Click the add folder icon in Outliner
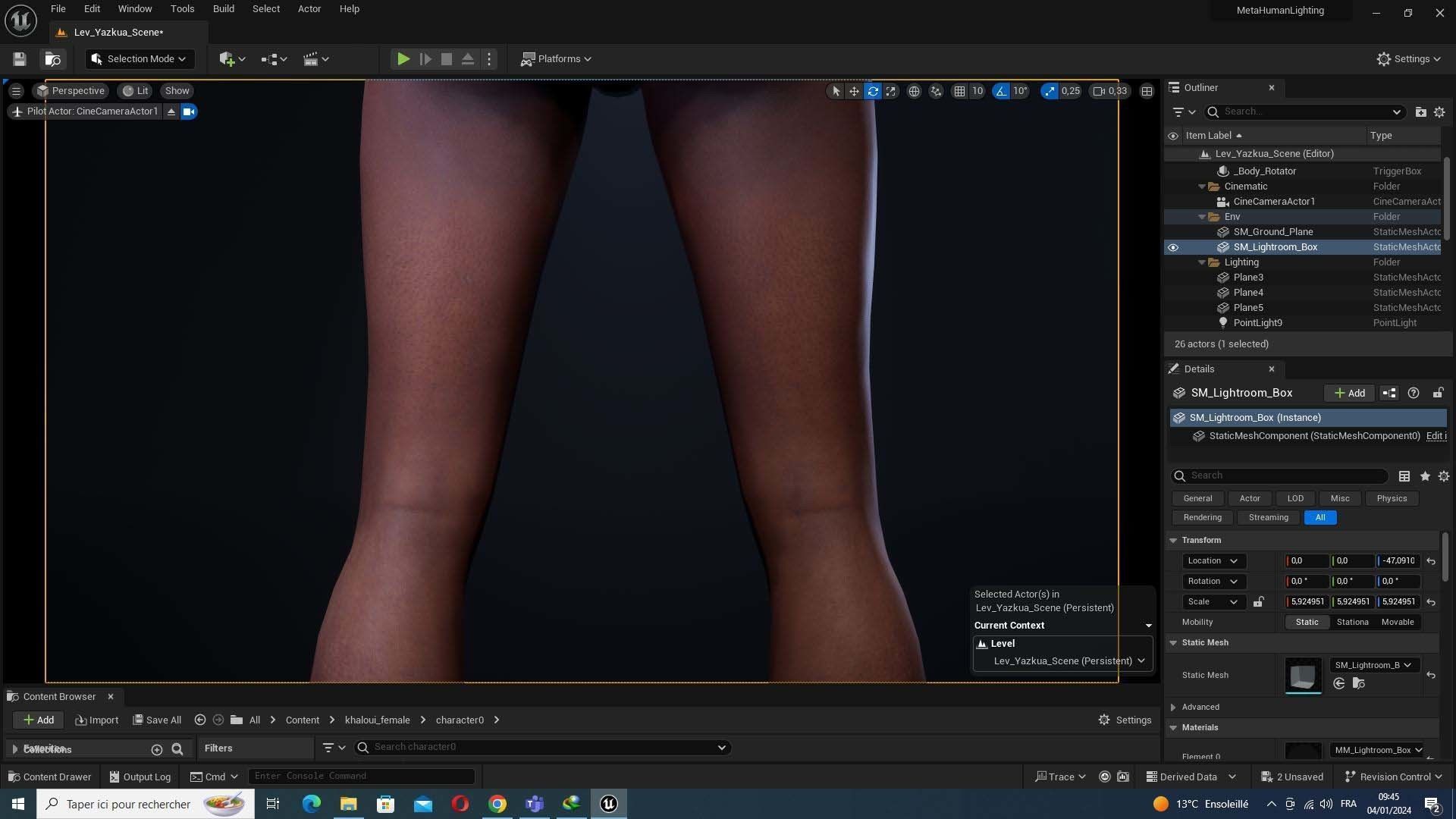1456x819 pixels. [x=1420, y=111]
